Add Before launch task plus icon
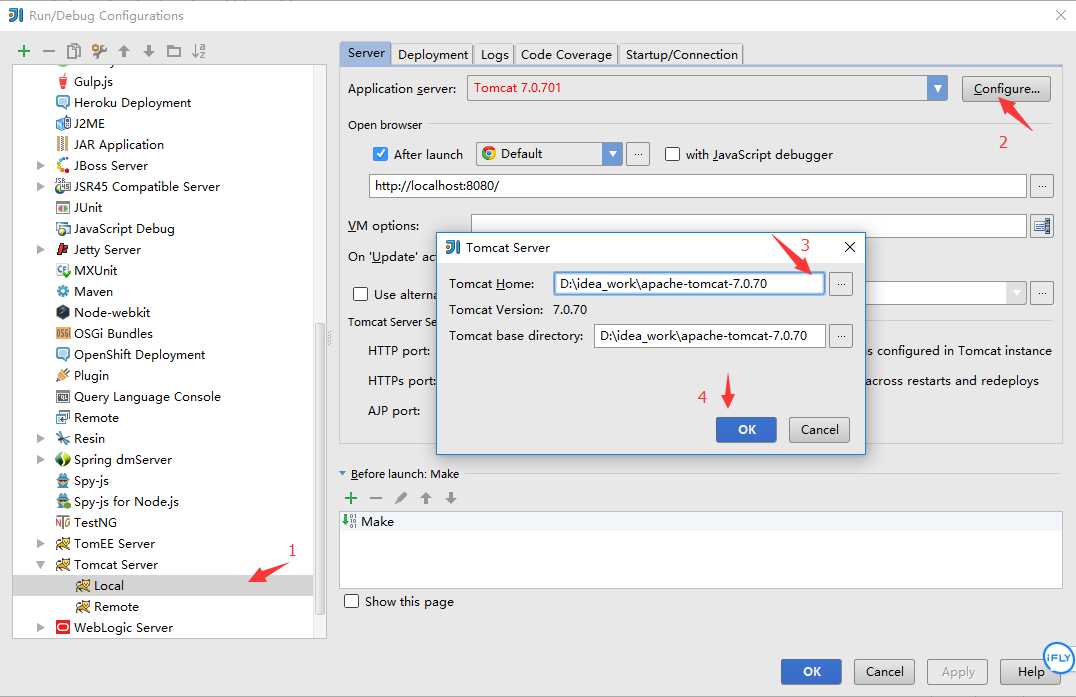The image size is (1076, 697). [351, 498]
